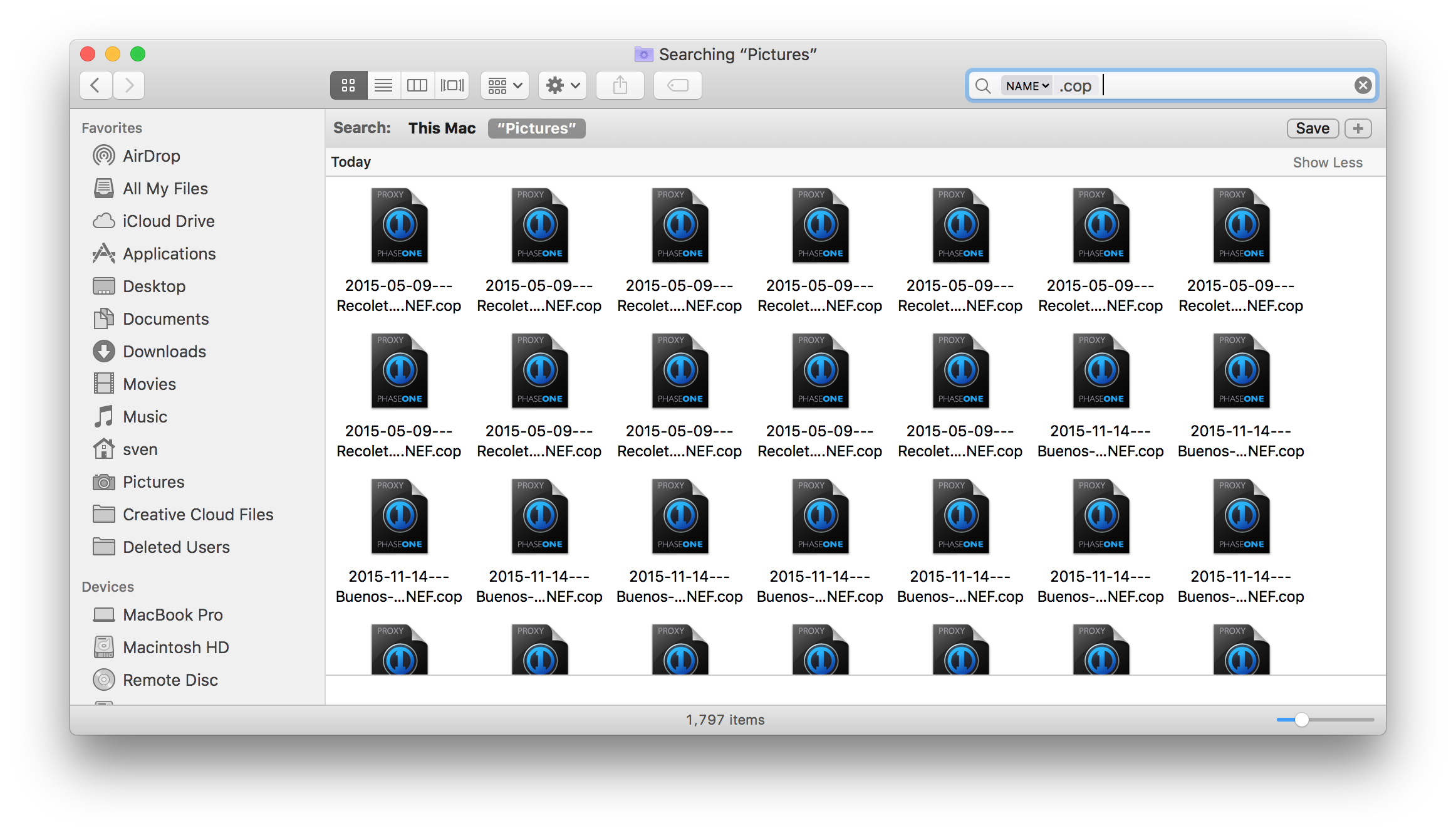This screenshot has height=835, width=1456.
Task: Click the Share toolbar icon
Action: [x=620, y=85]
